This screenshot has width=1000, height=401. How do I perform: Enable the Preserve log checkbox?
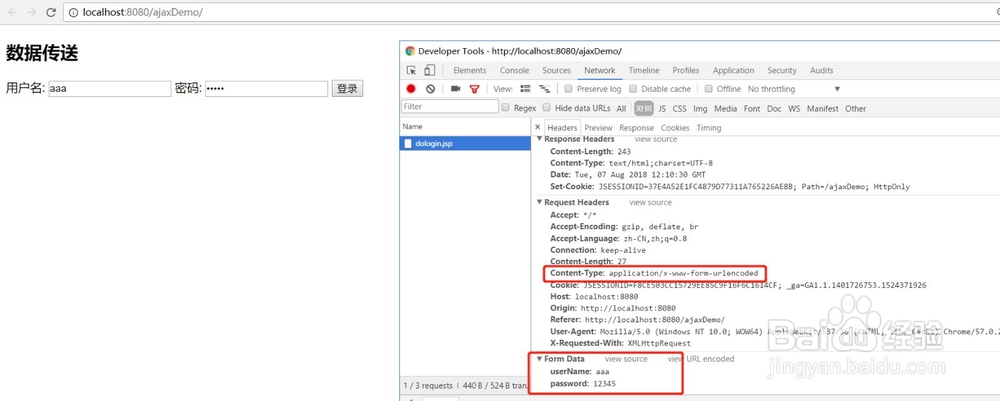click(x=569, y=89)
